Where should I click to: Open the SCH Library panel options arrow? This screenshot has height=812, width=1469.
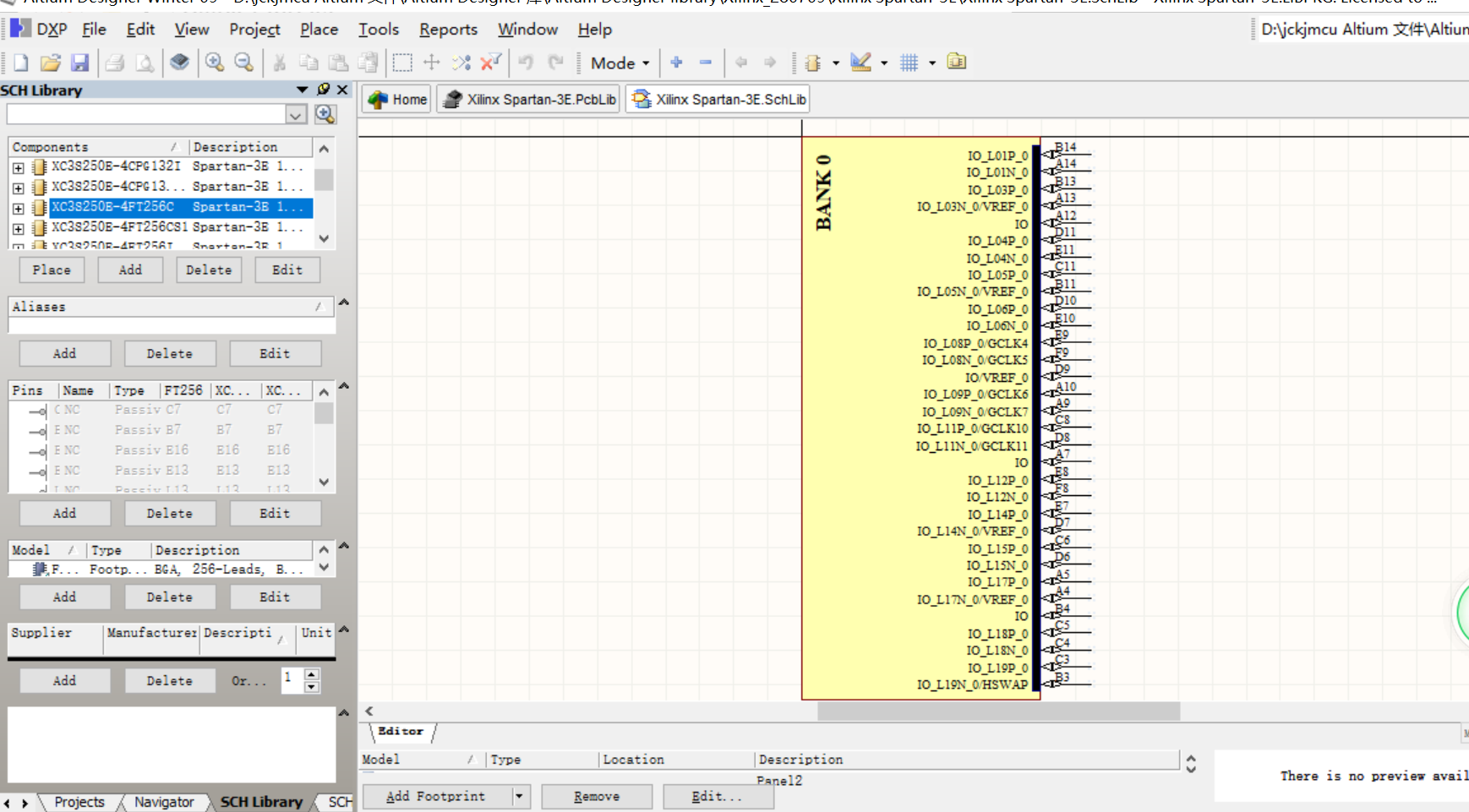click(302, 90)
